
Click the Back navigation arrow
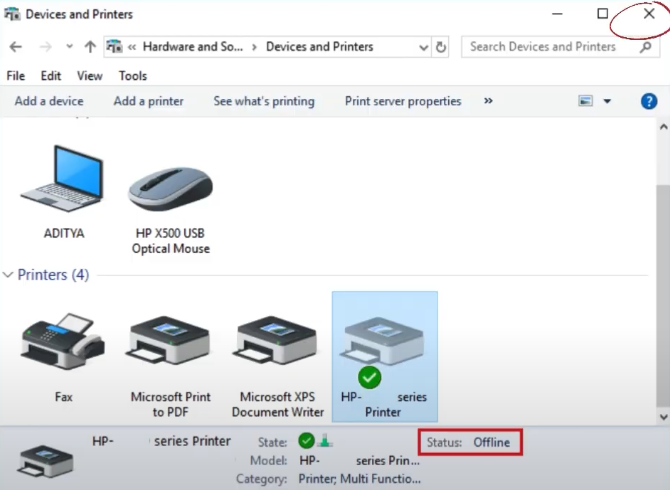16,47
